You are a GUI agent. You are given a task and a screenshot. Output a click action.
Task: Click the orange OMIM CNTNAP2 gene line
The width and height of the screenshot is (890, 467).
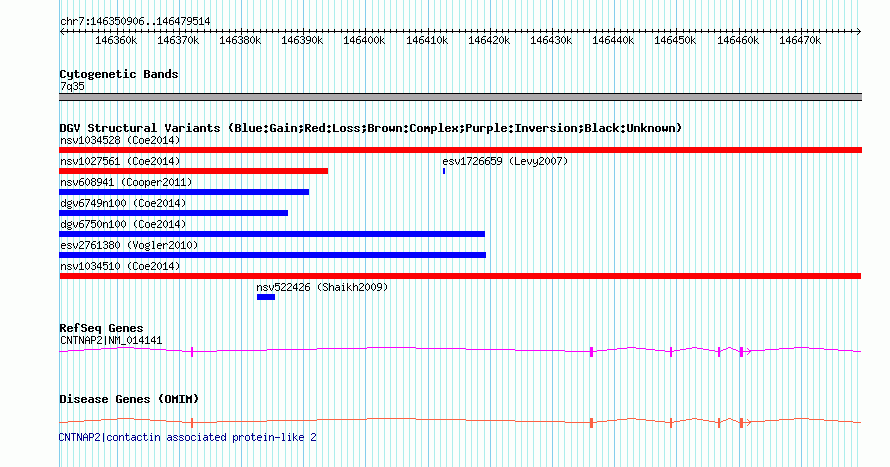tap(460, 422)
